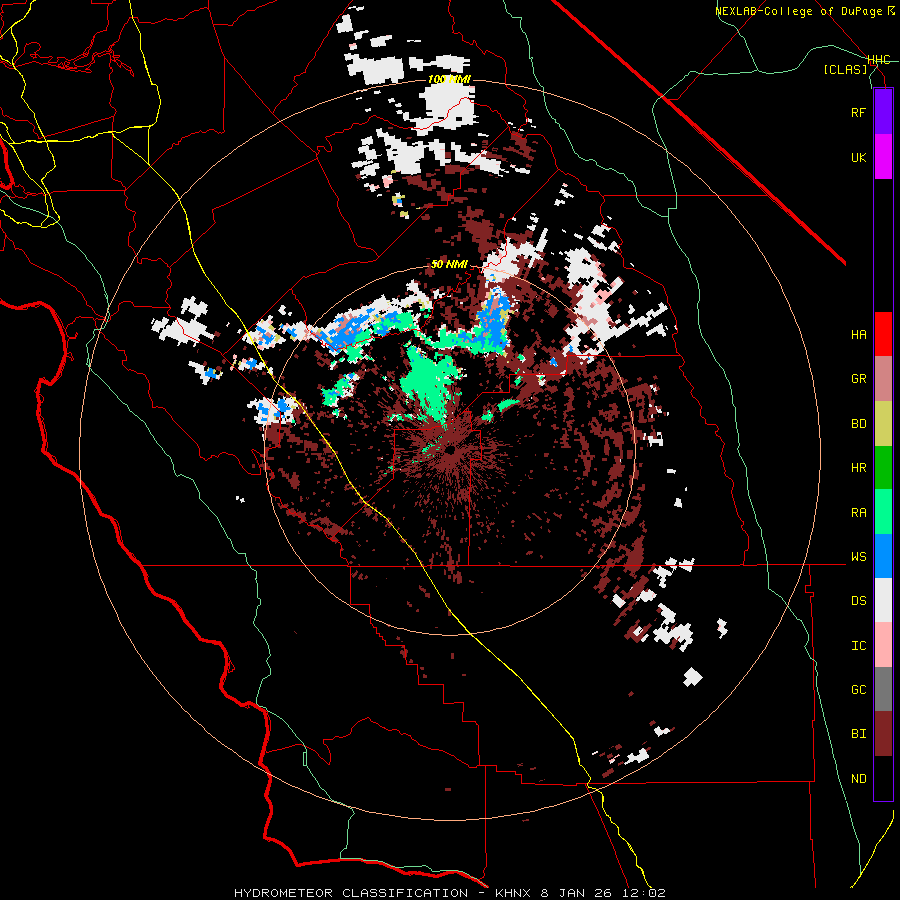
Task: Click the brown BI legend swatch
Action: [883, 734]
